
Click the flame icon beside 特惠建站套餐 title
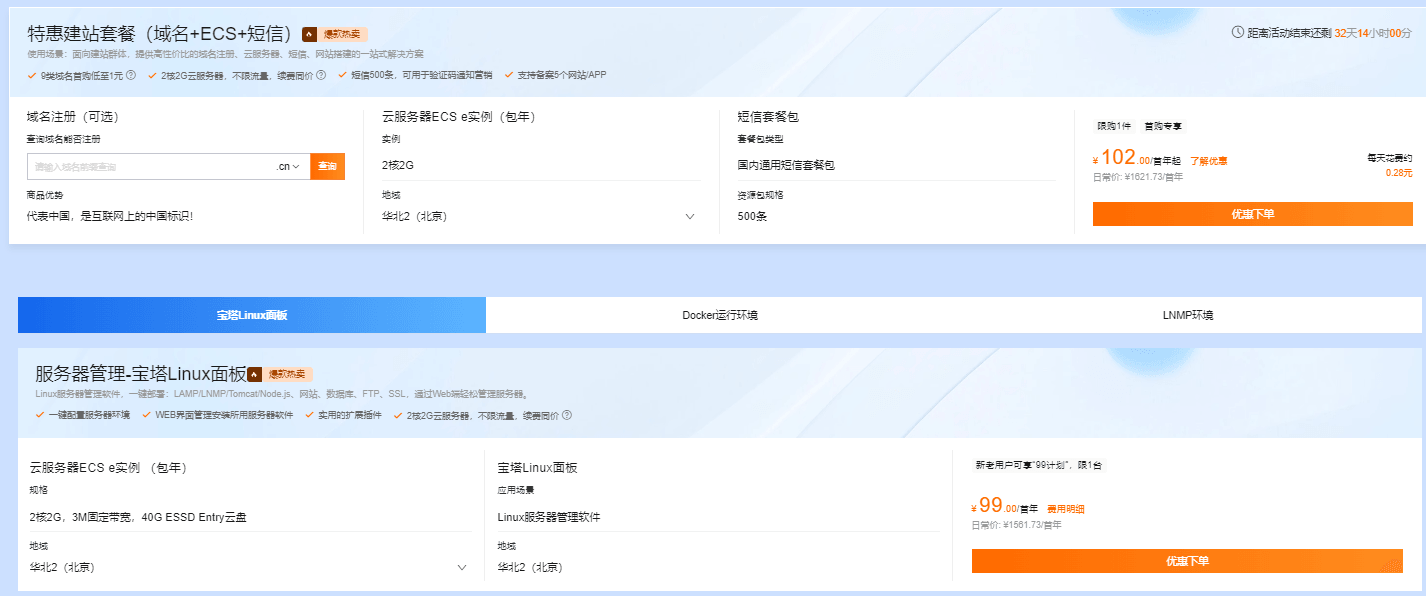(x=310, y=34)
